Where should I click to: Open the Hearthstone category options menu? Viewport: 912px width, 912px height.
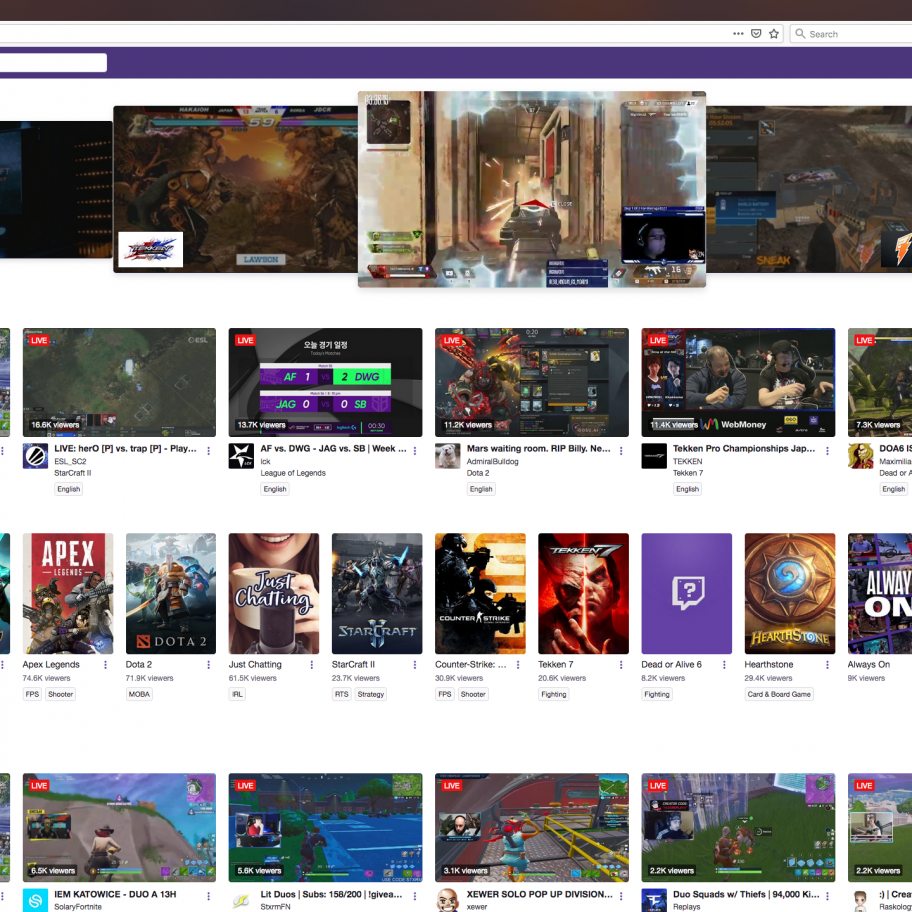(828, 665)
